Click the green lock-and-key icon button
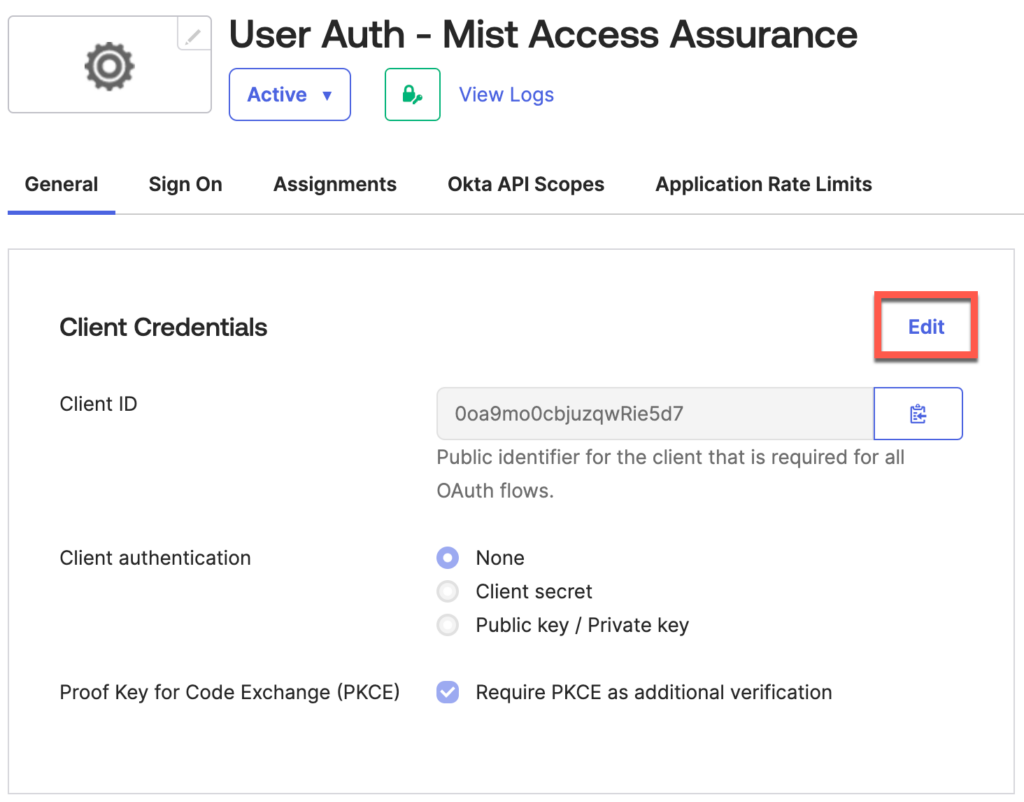The height and width of the screenshot is (802, 1024). point(412,94)
